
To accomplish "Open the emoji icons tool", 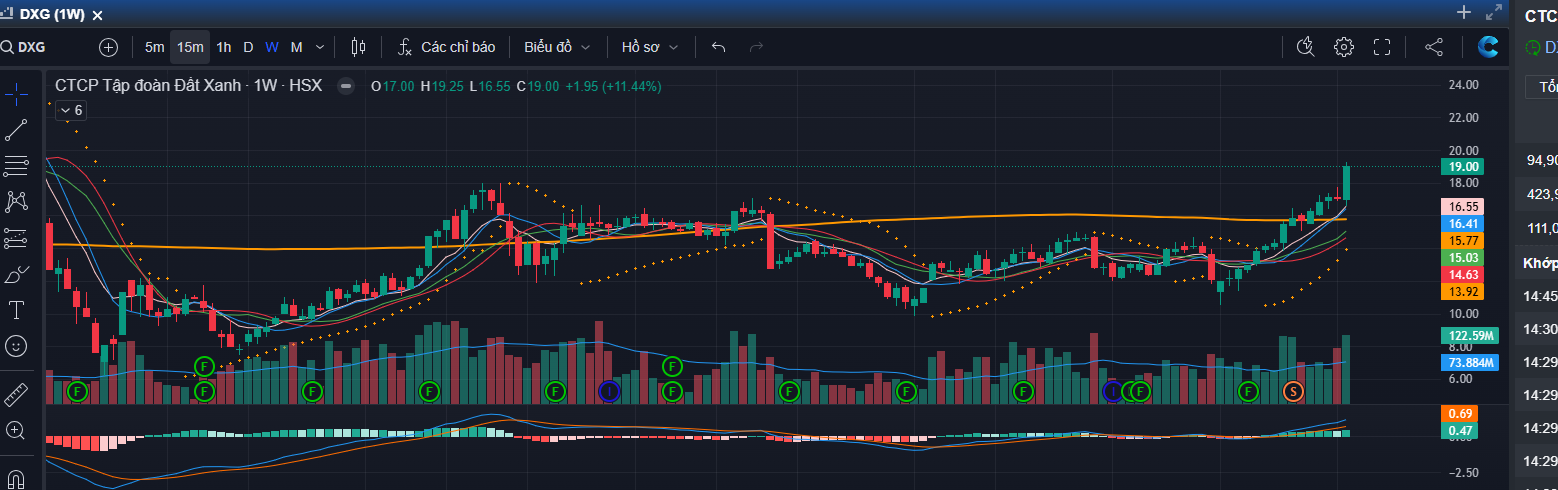I will [x=16, y=346].
